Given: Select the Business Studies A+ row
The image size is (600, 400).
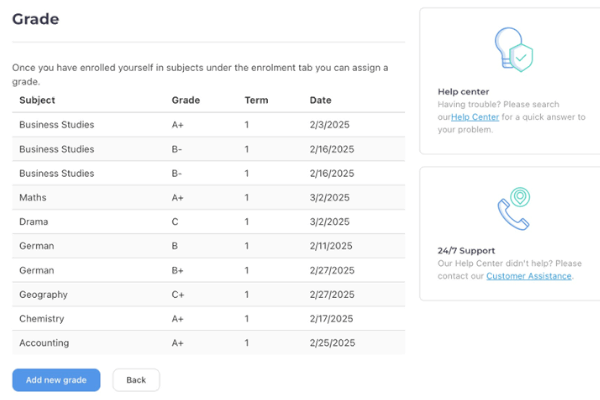Looking at the screenshot, I should [x=209, y=125].
